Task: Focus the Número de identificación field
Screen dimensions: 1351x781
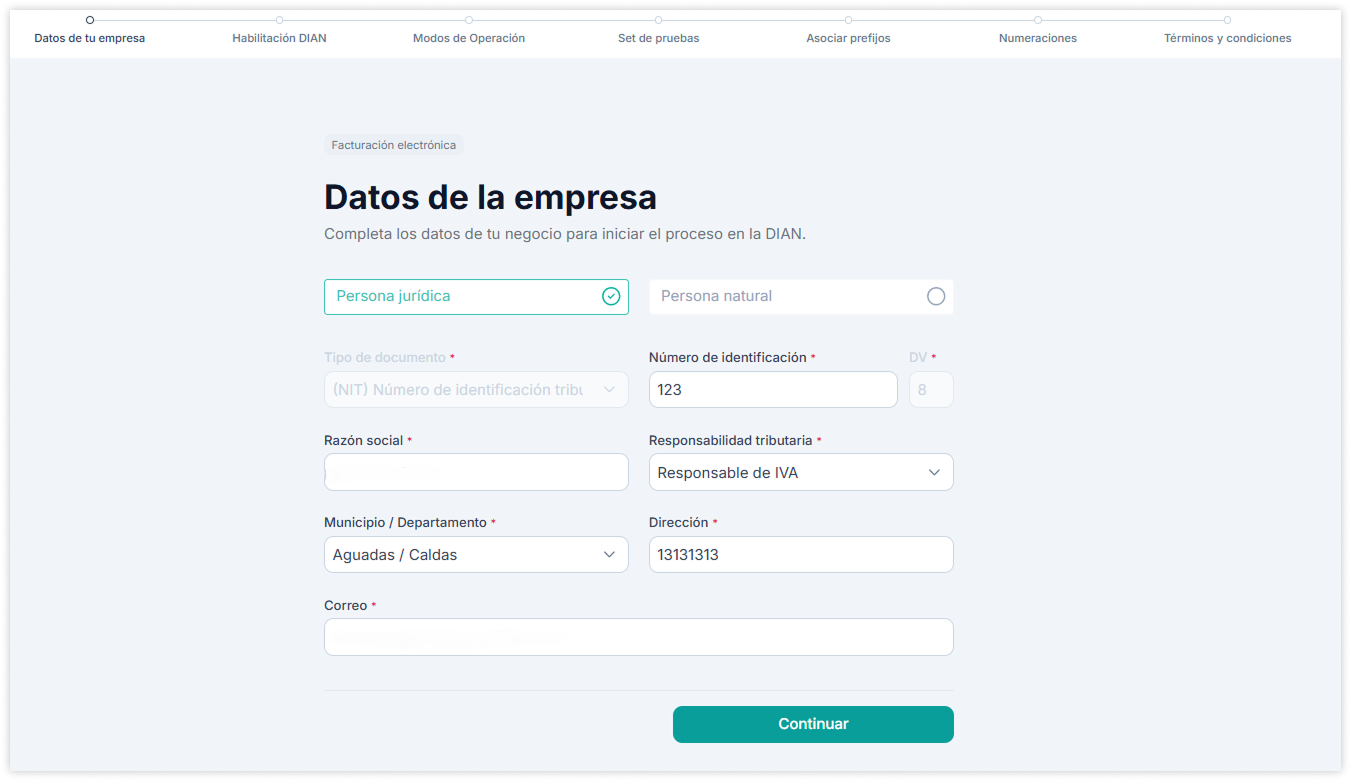Action: point(773,390)
